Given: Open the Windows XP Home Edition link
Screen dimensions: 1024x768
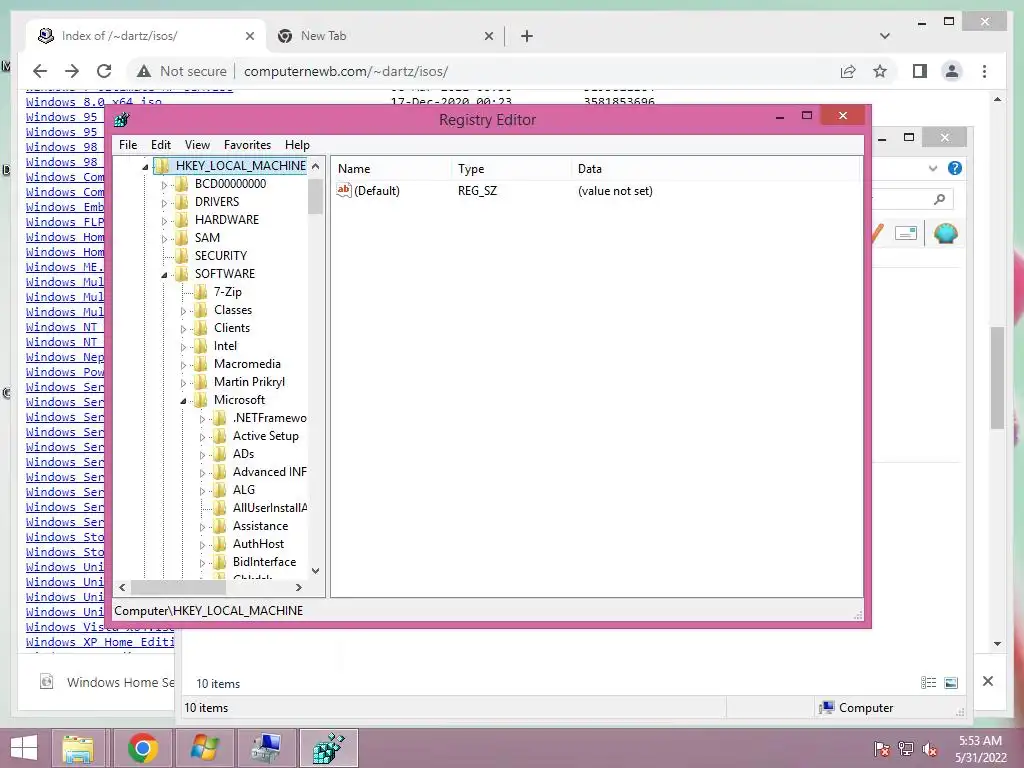Looking at the screenshot, I should point(100,642).
